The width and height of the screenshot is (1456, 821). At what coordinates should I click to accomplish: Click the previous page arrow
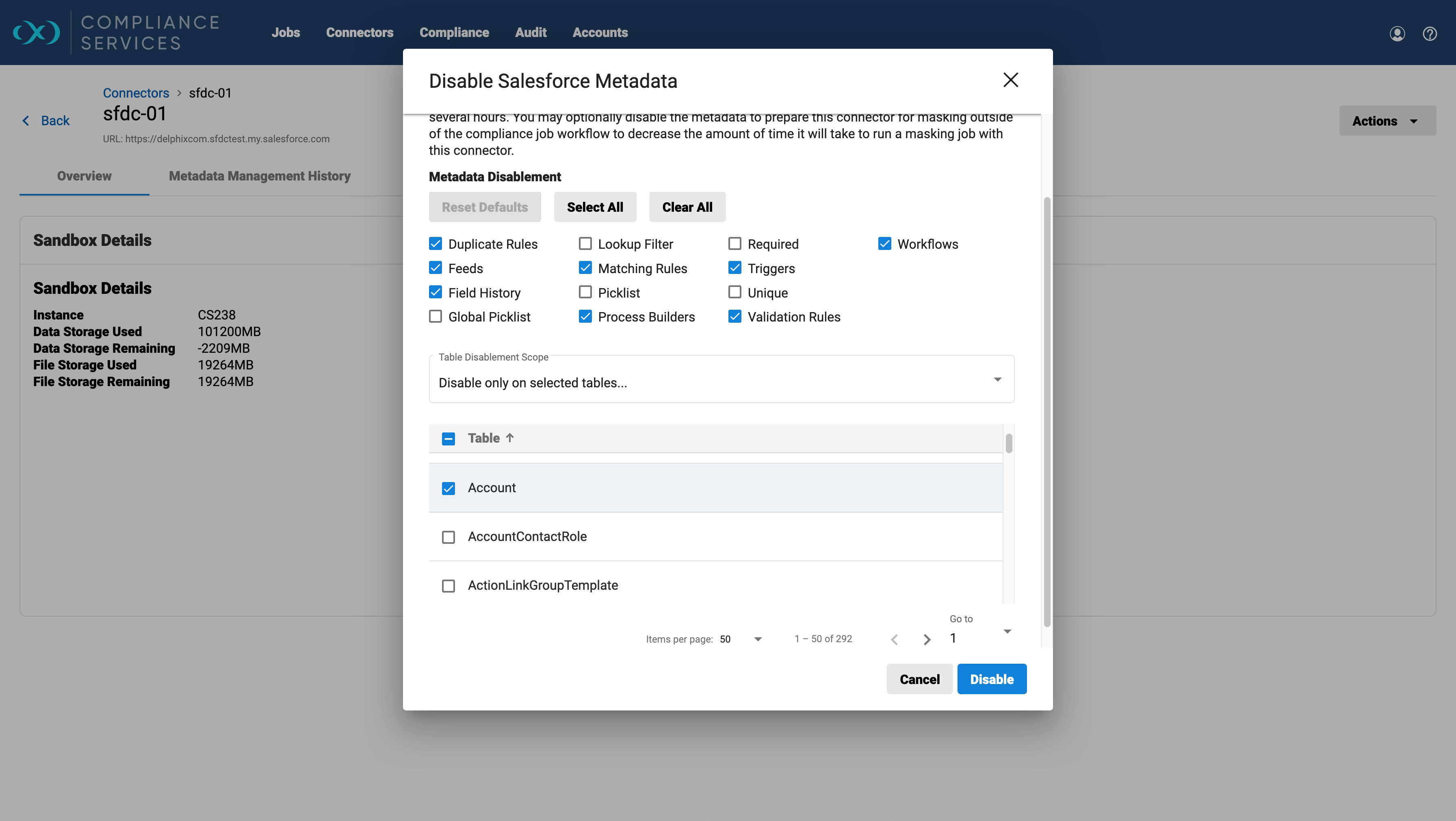[894, 639]
